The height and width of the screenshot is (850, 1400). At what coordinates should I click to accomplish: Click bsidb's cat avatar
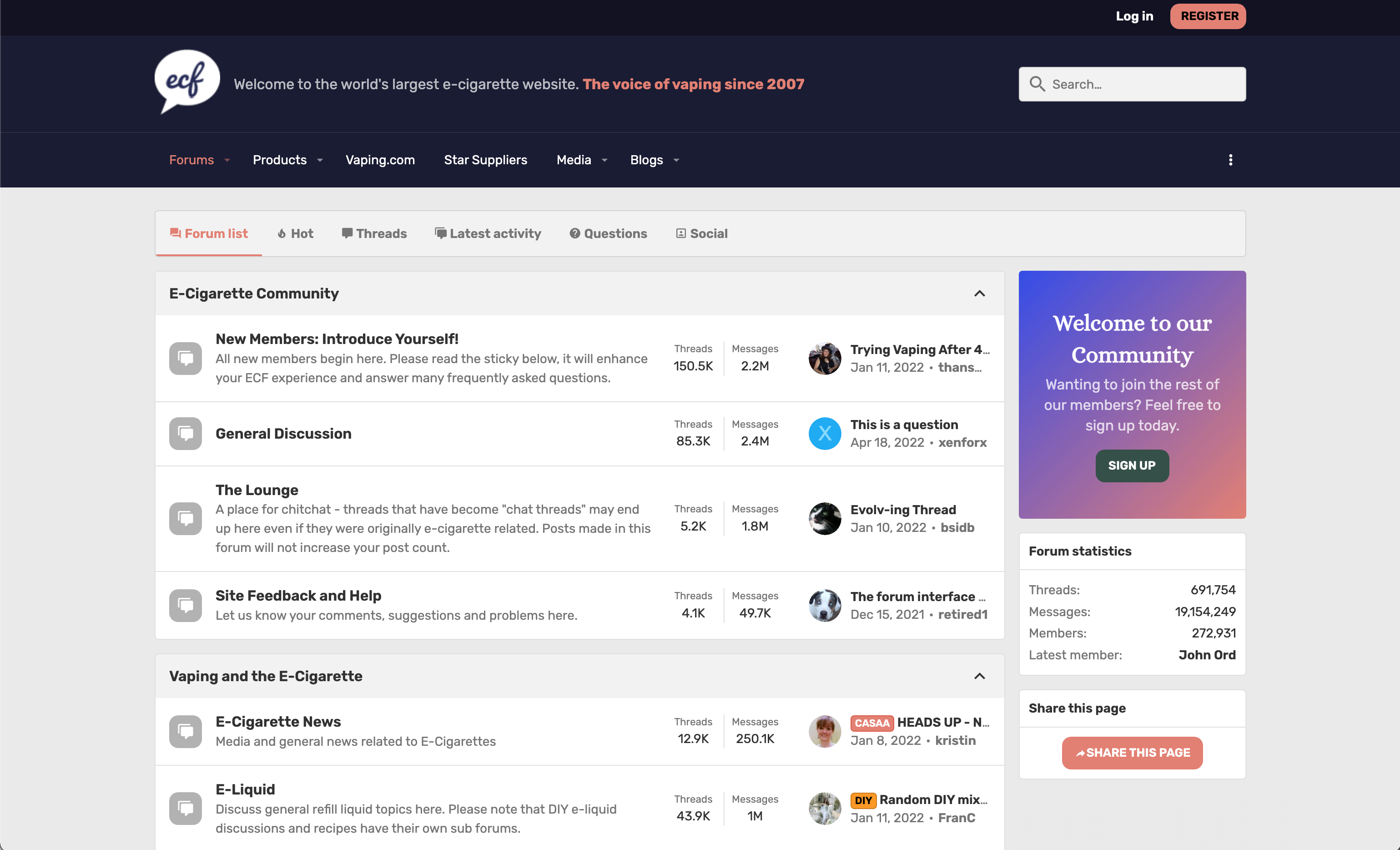tap(825, 519)
